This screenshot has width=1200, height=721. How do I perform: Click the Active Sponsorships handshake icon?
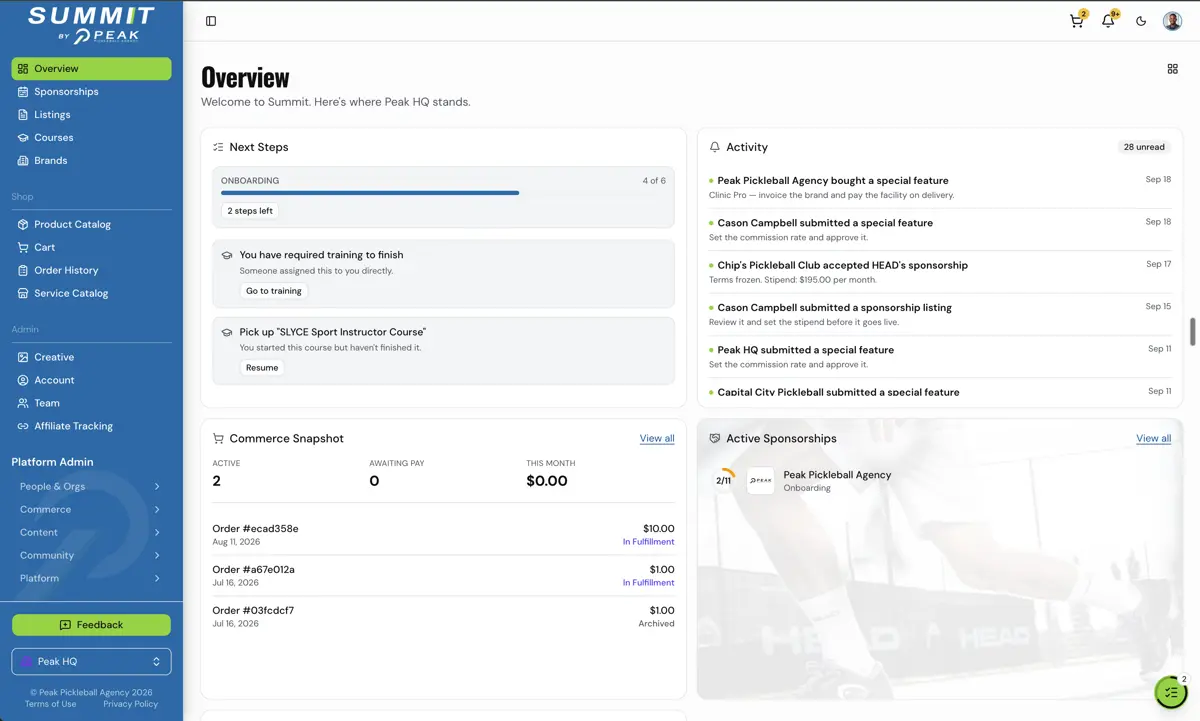tap(715, 439)
